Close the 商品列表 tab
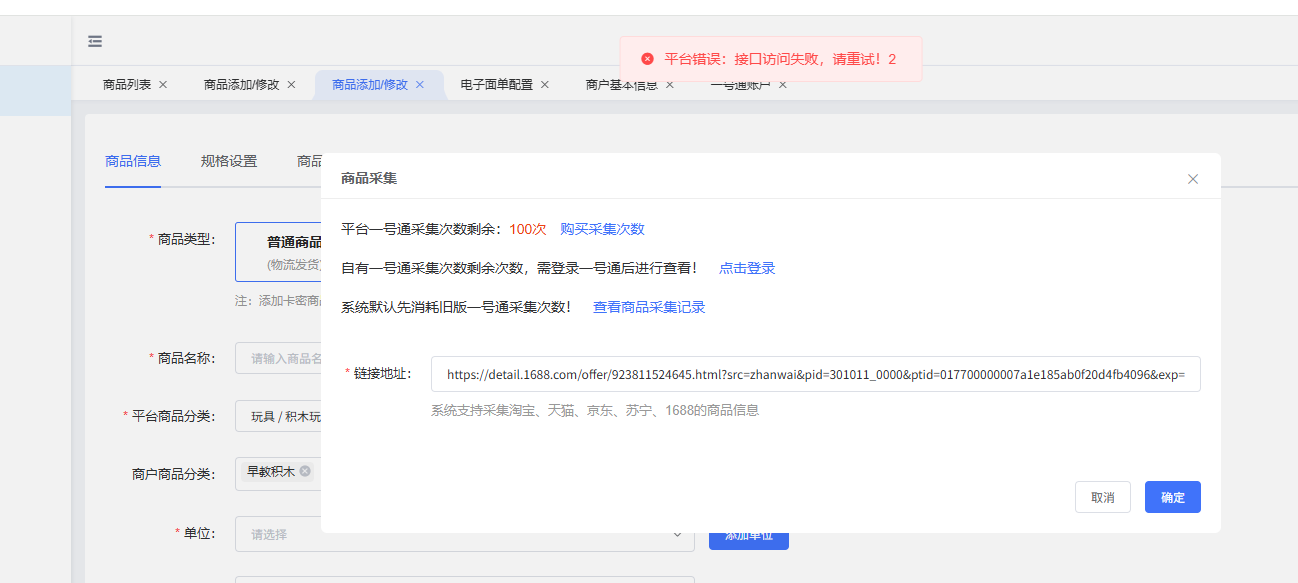 coord(163,85)
